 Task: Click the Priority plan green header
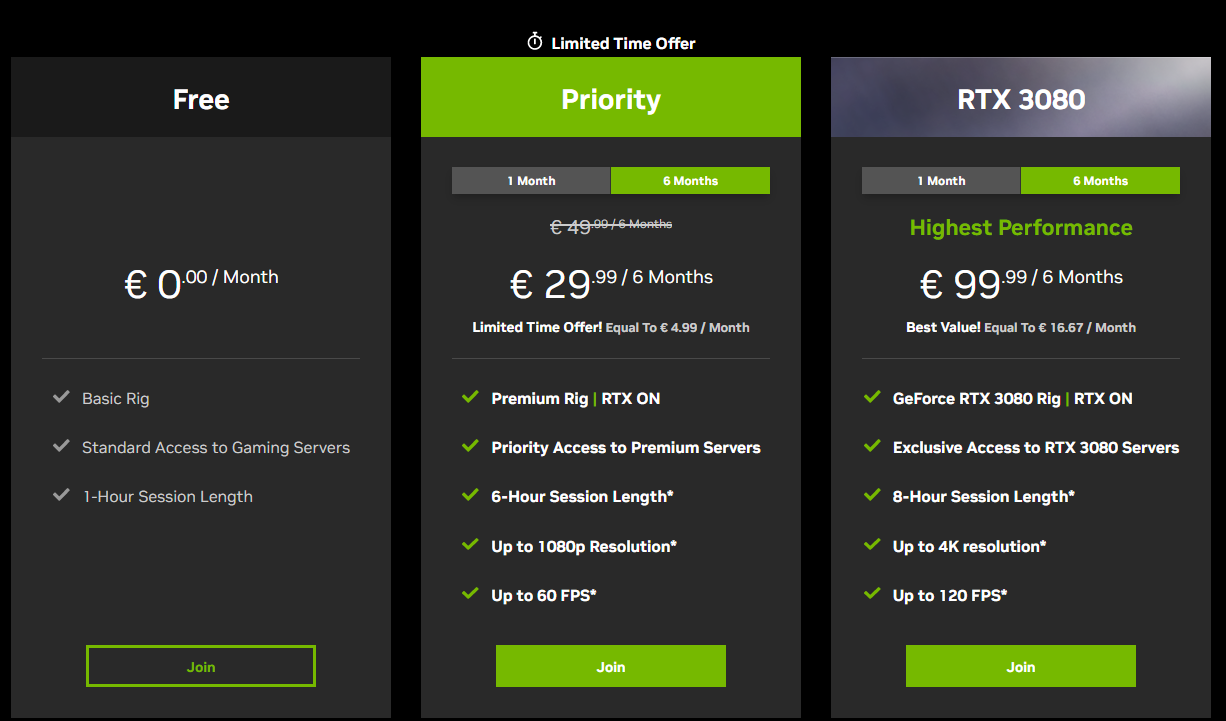[611, 97]
